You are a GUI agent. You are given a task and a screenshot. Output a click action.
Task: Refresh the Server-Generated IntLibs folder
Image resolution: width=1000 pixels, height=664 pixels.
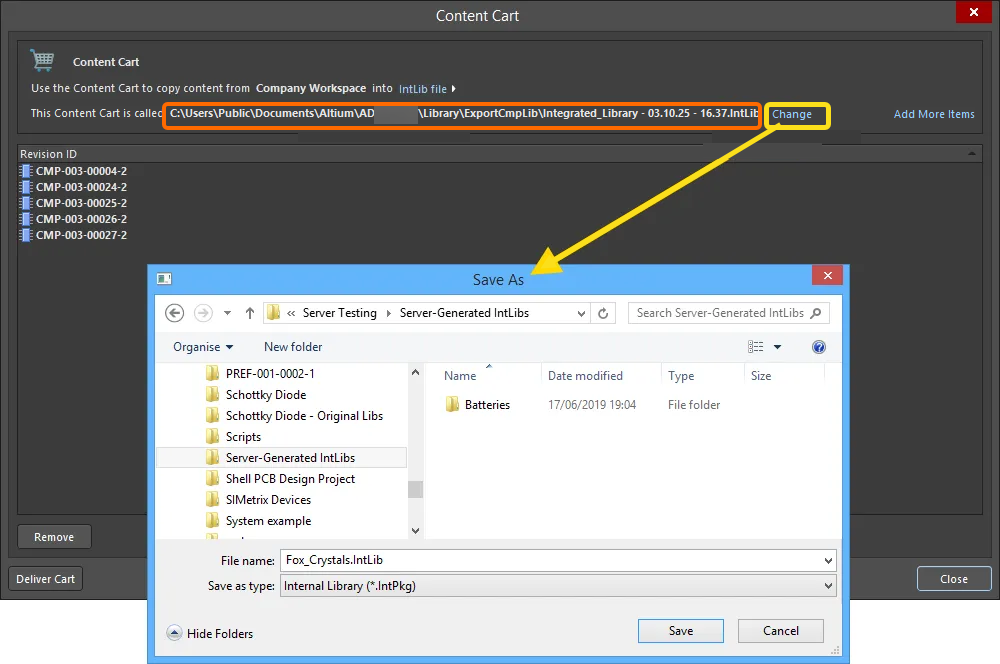coord(603,312)
